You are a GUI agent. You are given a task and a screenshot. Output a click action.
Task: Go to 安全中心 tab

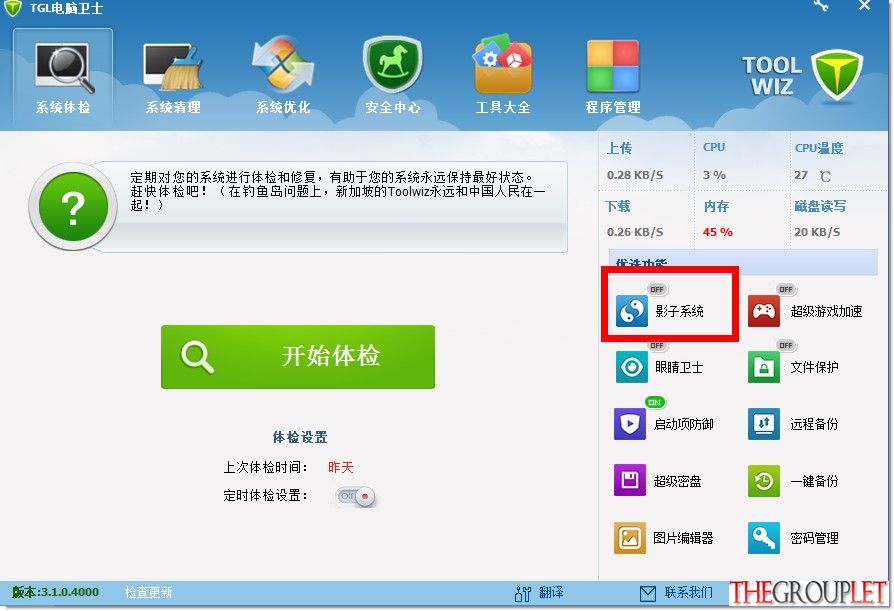pyautogui.click(x=393, y=76)
